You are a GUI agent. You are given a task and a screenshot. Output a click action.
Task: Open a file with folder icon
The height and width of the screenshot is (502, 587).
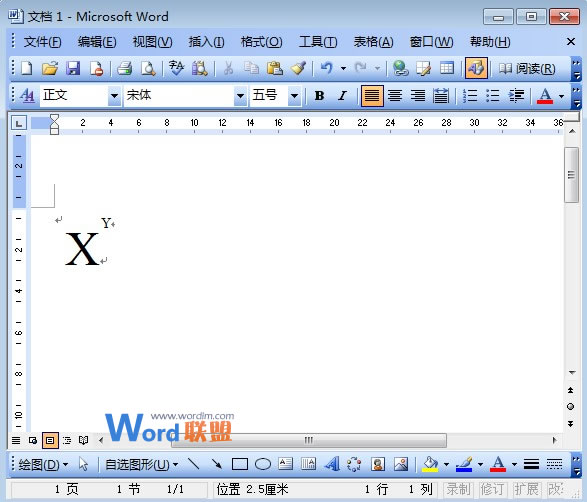pyautogui.click(x=50, y=69)
